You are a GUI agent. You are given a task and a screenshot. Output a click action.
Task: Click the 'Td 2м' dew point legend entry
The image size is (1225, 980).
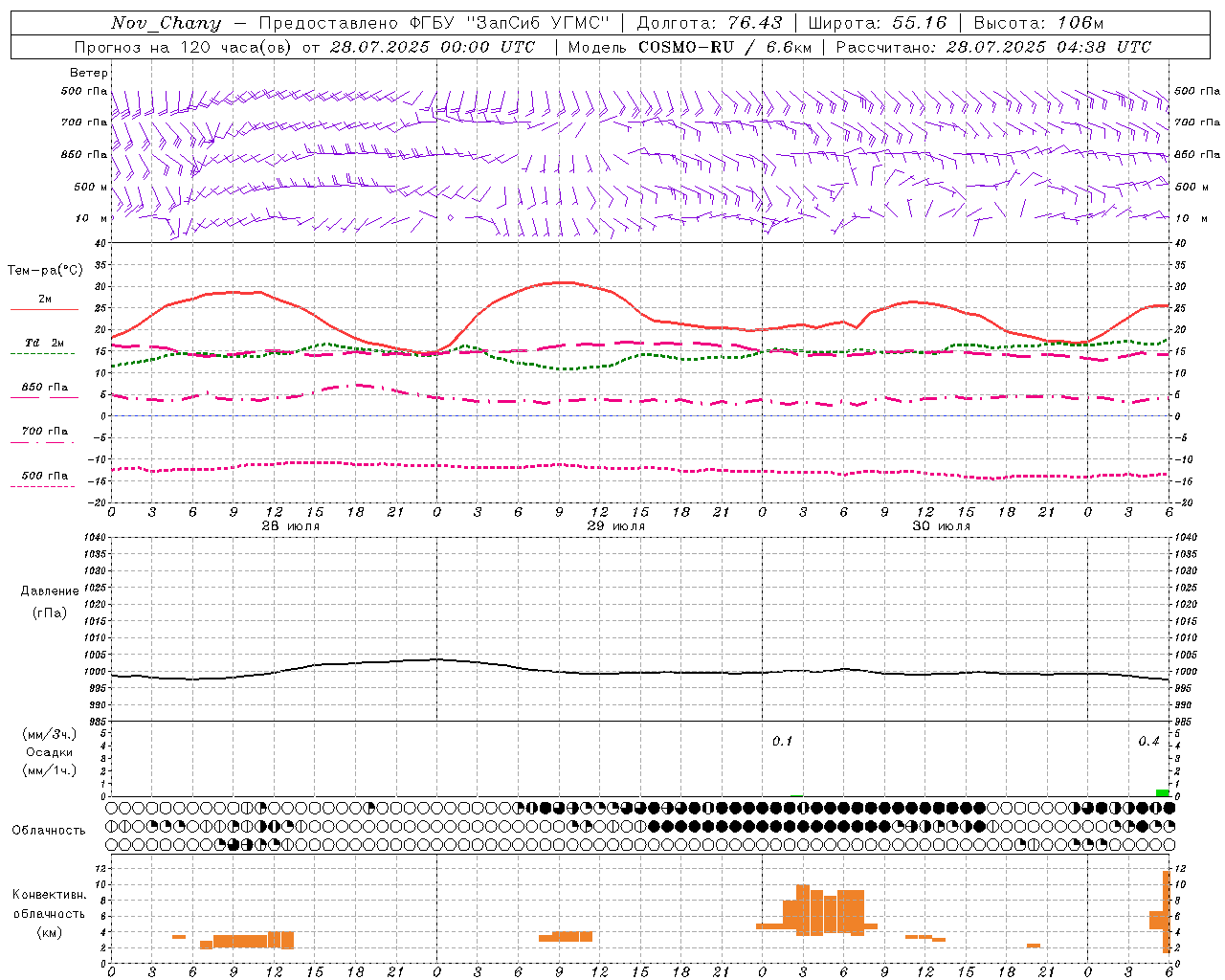(x=45, y=343)
